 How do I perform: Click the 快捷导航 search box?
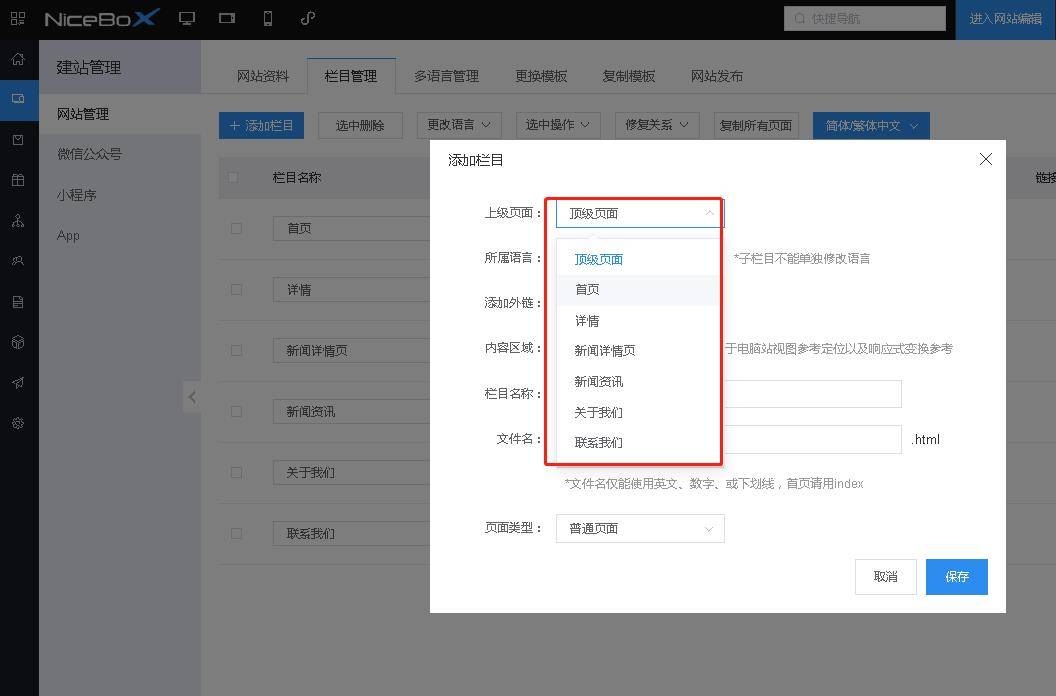[864, 18]
